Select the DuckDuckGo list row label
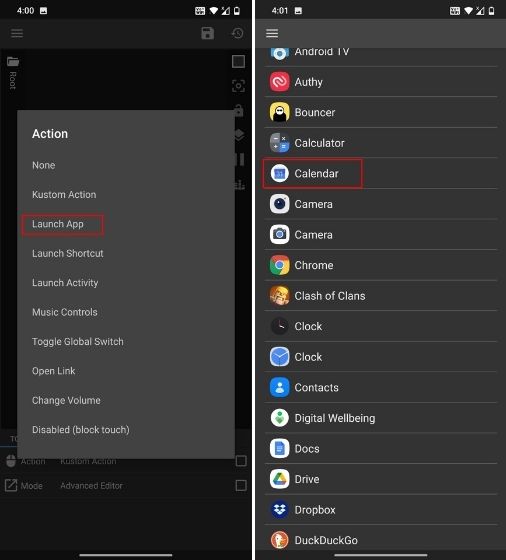506x560 pixels. [326, 540]
